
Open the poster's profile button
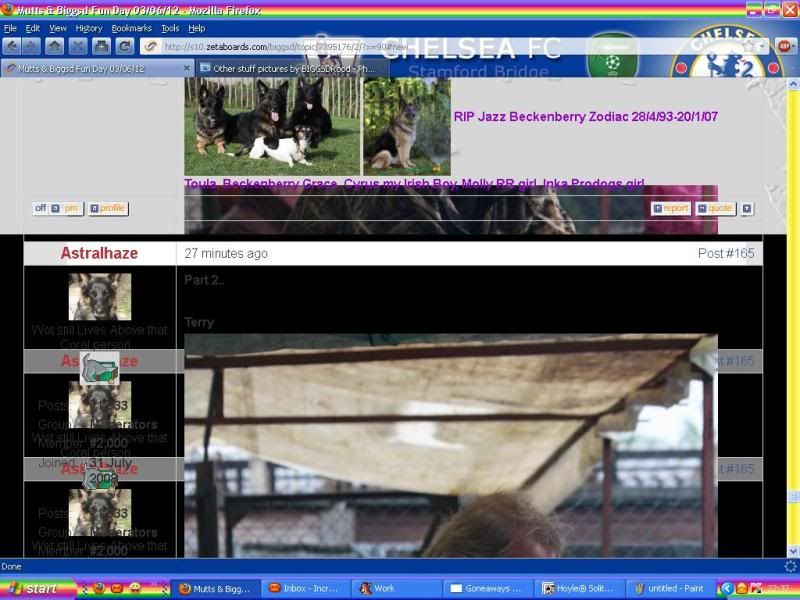[108, 209]
